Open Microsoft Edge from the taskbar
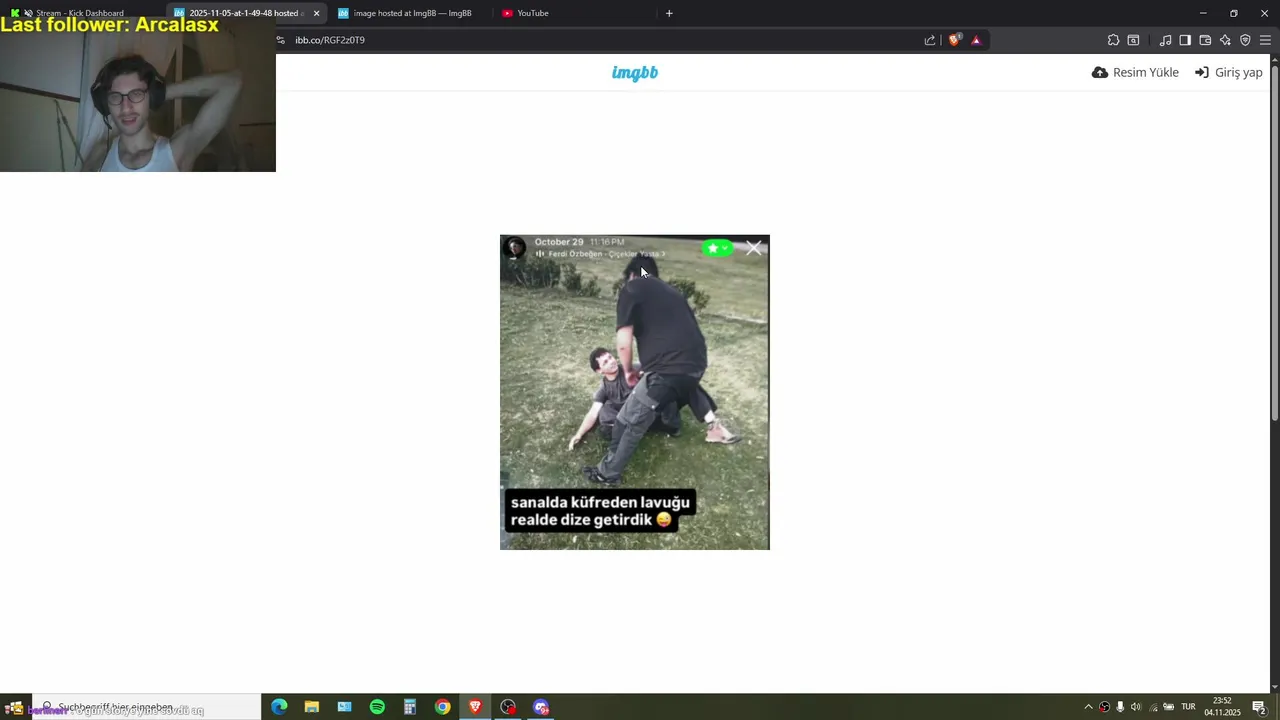Image resolution: width=1280 pixels, height=720 pixels. tap(279, 707)
